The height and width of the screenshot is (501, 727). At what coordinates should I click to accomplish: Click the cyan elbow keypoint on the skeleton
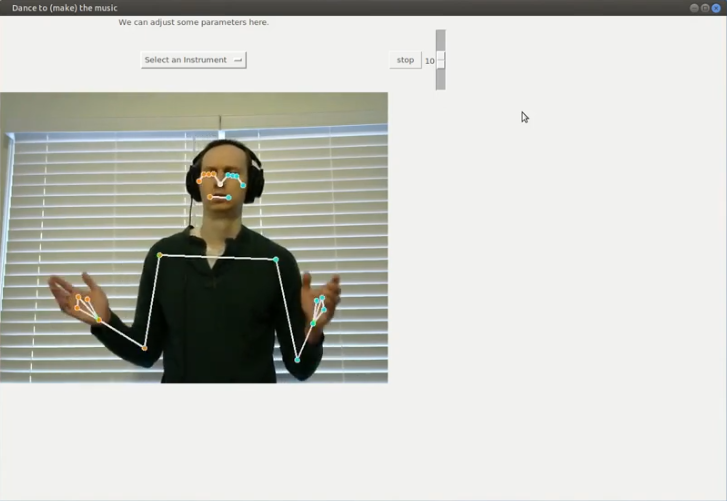pyautogui.click(x=297, y=360)
